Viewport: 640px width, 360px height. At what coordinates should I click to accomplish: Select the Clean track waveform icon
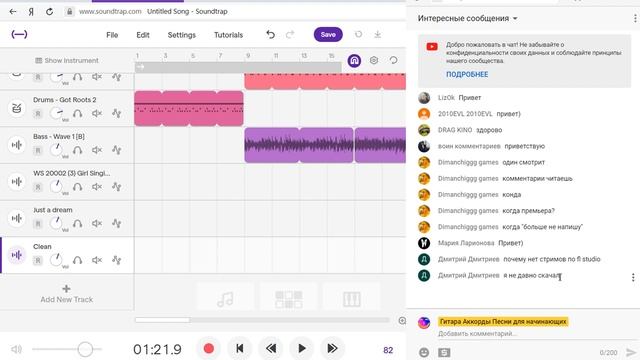(x=17, y=255)
